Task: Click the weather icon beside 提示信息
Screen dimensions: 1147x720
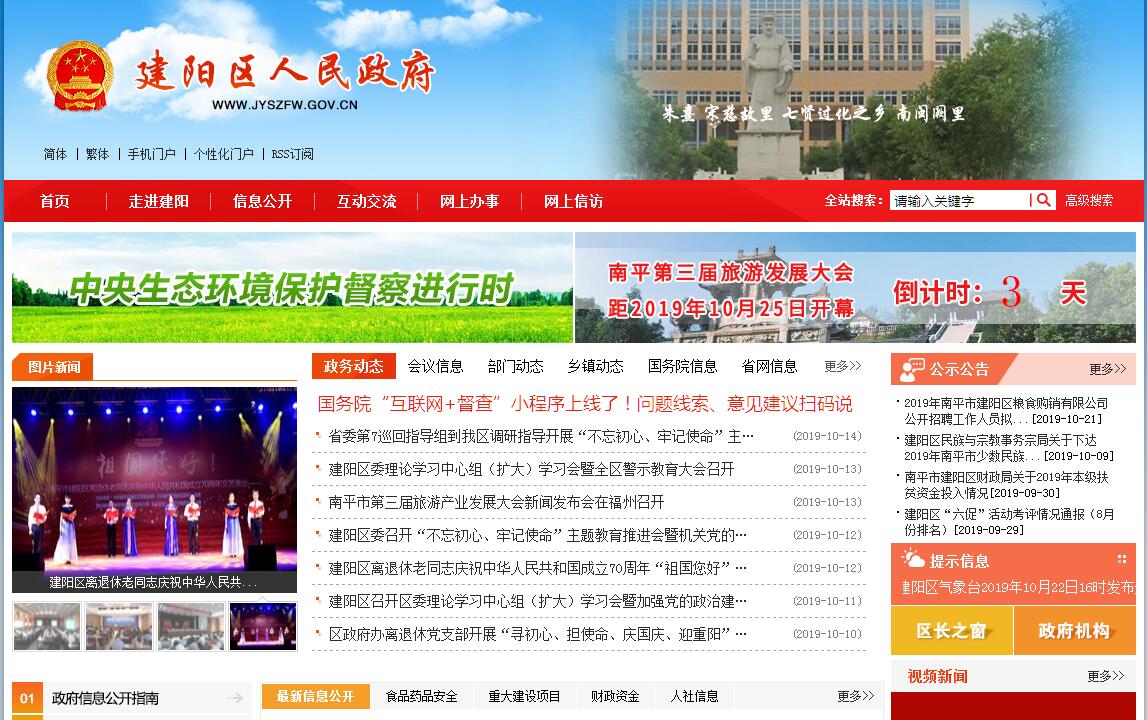Action: 912,559
